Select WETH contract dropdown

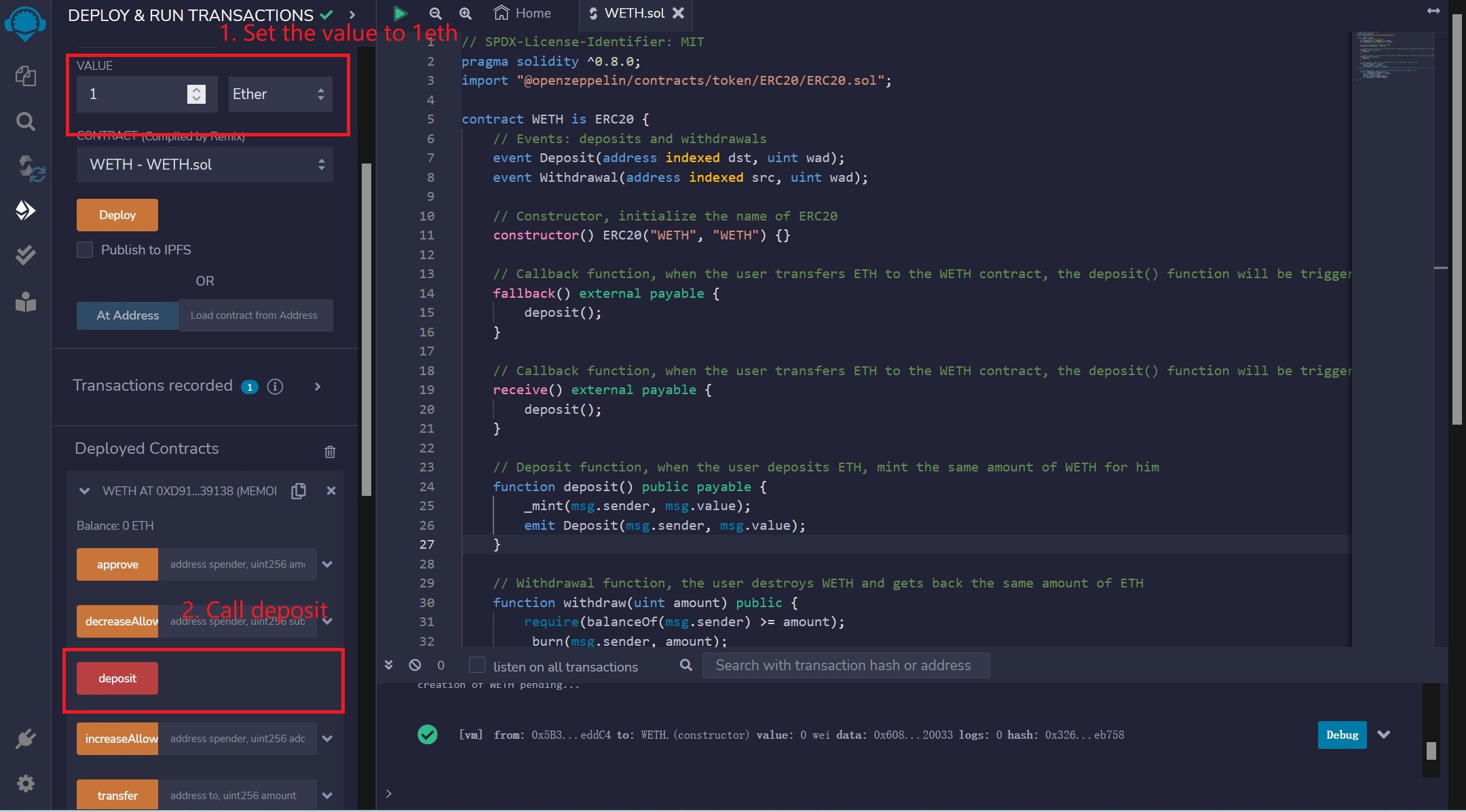(x=204, y=164)
